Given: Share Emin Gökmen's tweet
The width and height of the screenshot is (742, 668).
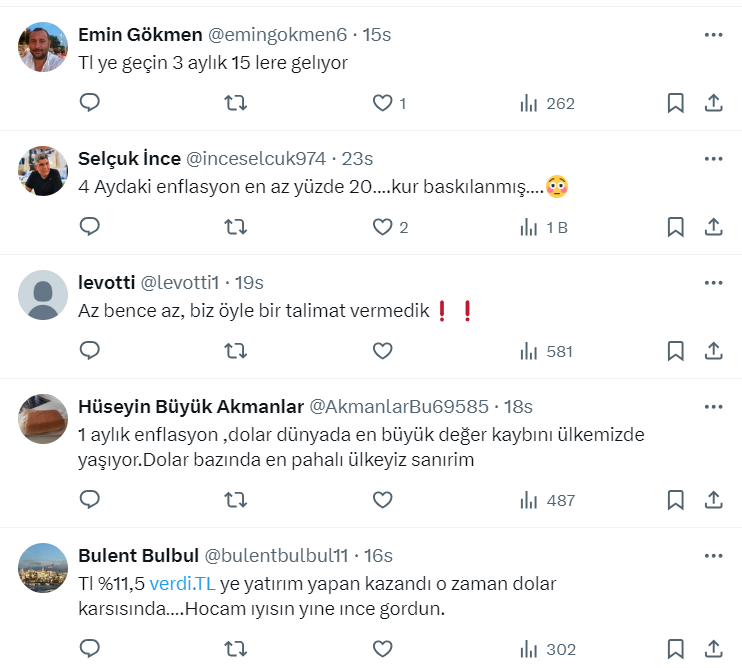Looking at the screenshot, I should coord(714,103).
